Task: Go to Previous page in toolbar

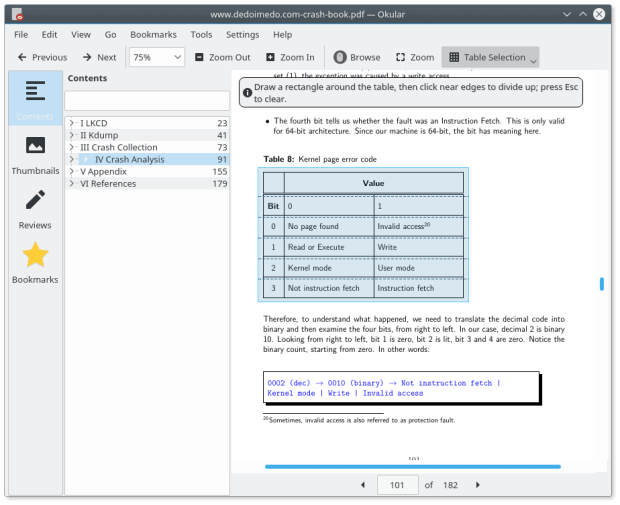Action: (42, 57)
